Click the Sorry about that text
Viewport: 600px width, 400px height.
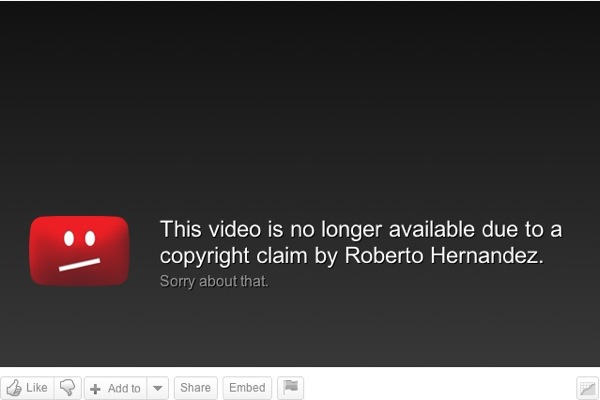pyautogui.click(x=214, y=281)
